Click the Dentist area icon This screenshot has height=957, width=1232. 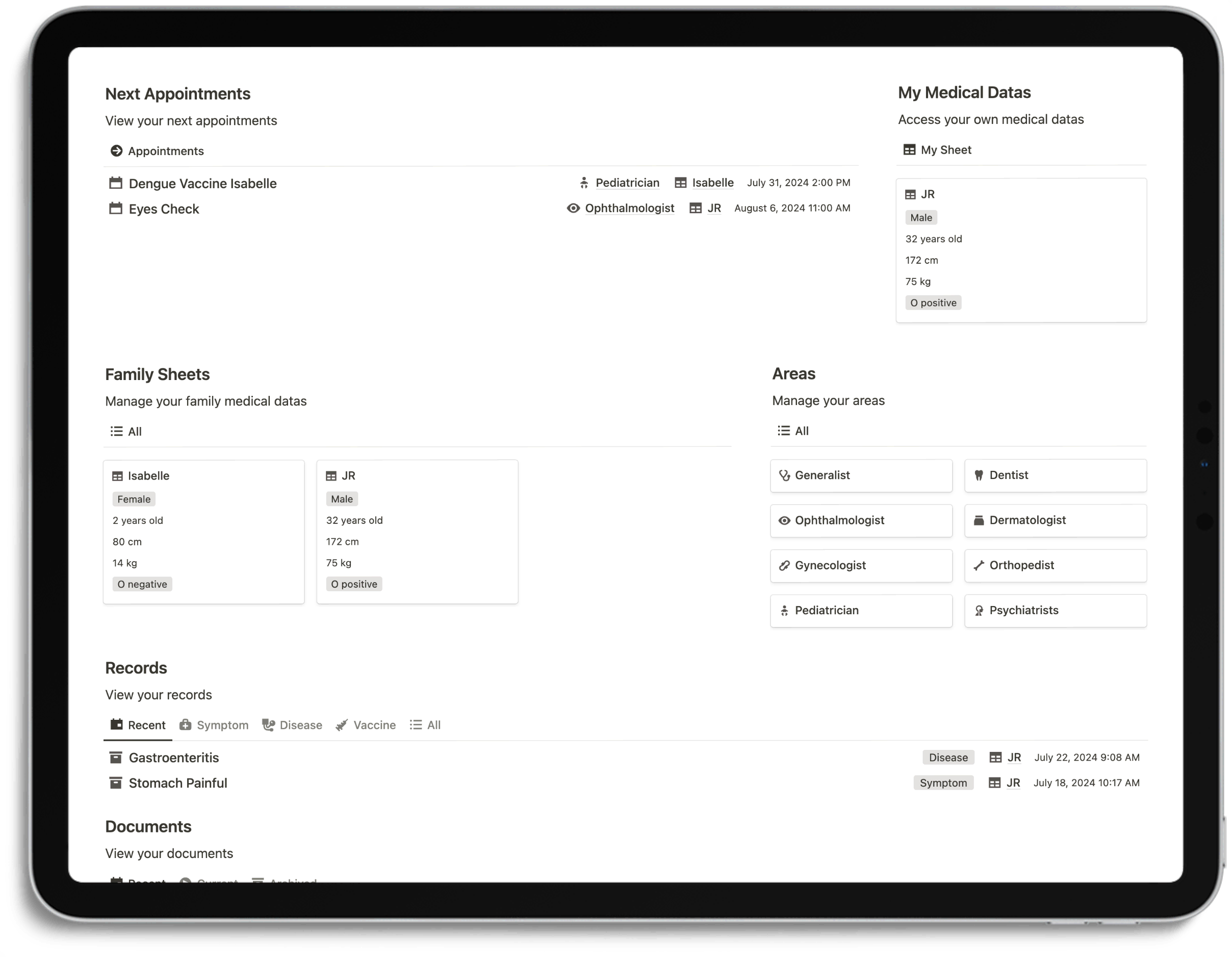click(x=977, y=475)
